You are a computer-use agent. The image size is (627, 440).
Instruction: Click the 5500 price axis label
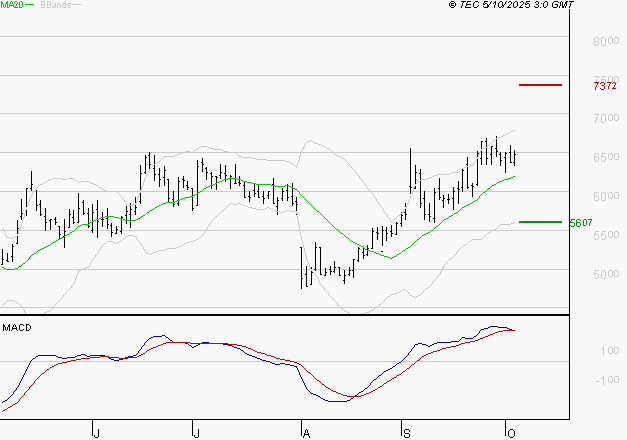click(606, 235)
